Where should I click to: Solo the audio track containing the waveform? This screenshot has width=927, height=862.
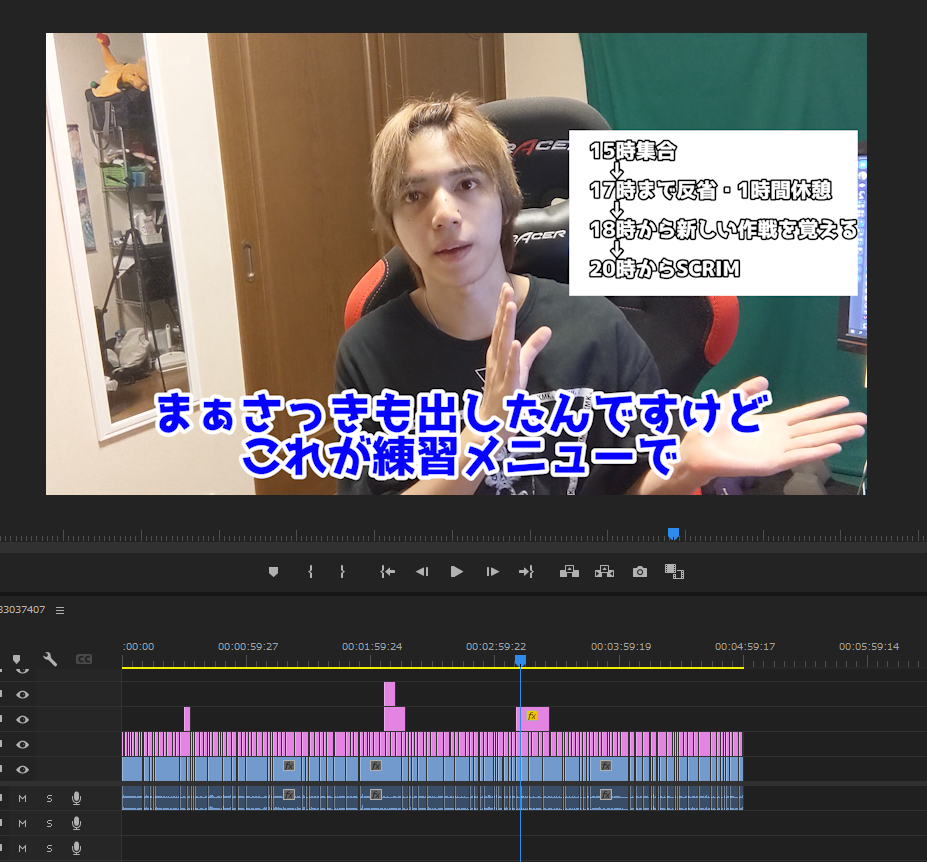click(50, 799)
